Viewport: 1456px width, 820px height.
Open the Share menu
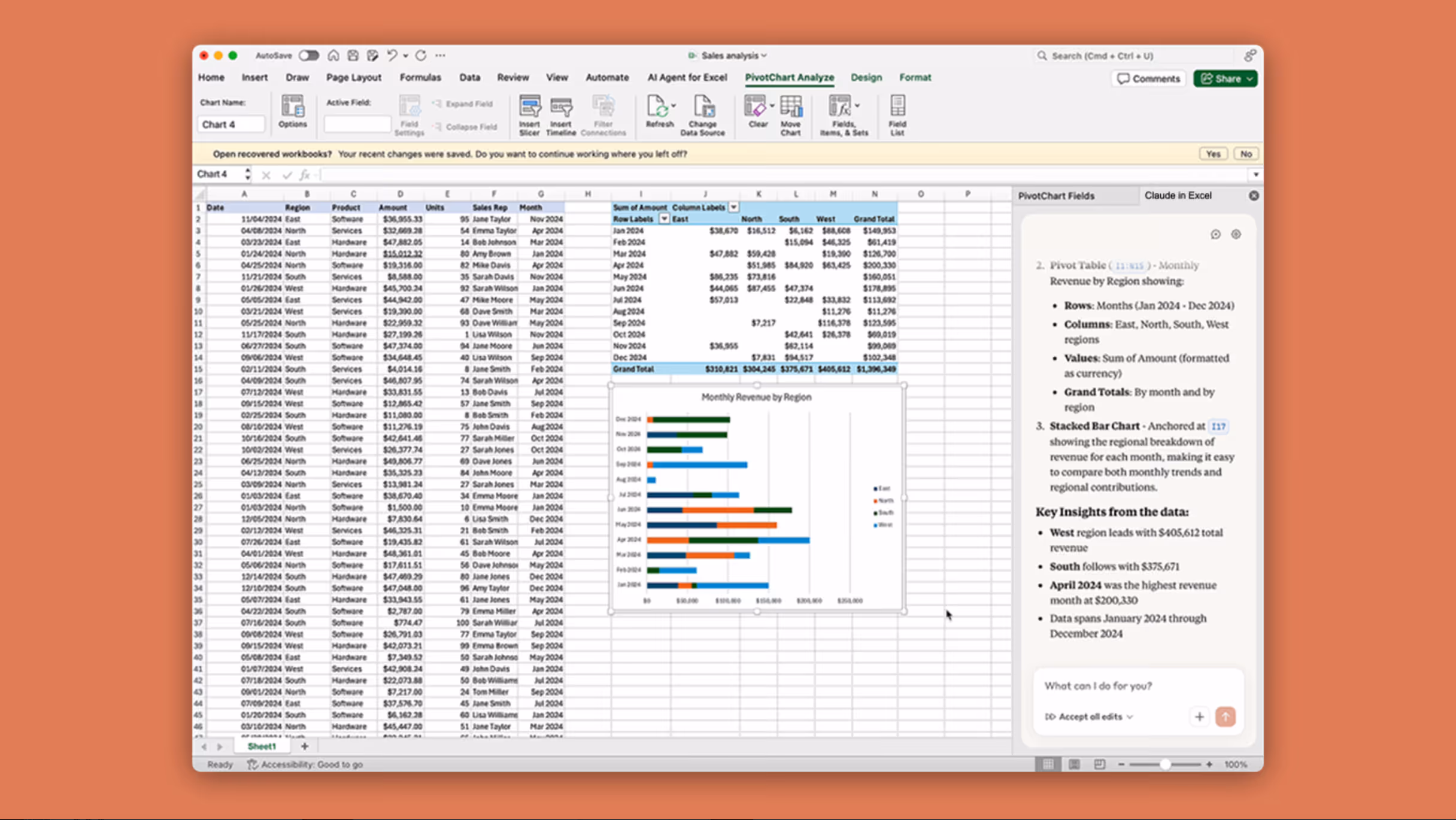(x=1225, y=78)
